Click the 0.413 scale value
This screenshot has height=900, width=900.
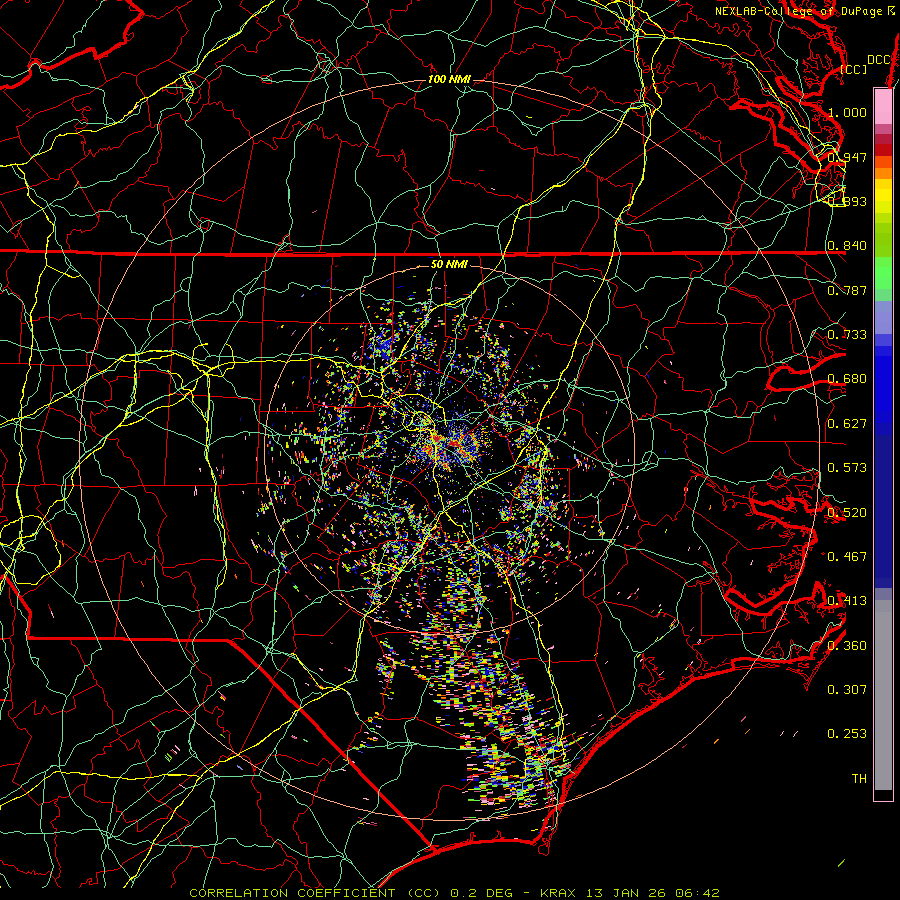(x=847, y=601)
